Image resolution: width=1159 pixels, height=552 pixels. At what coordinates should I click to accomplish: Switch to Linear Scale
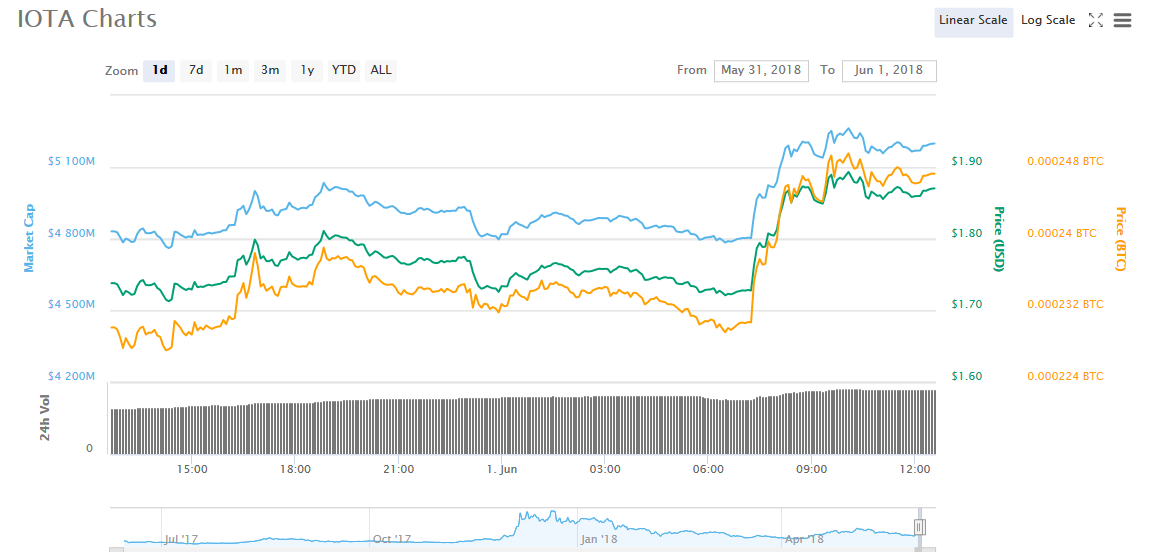click(973, 21)
